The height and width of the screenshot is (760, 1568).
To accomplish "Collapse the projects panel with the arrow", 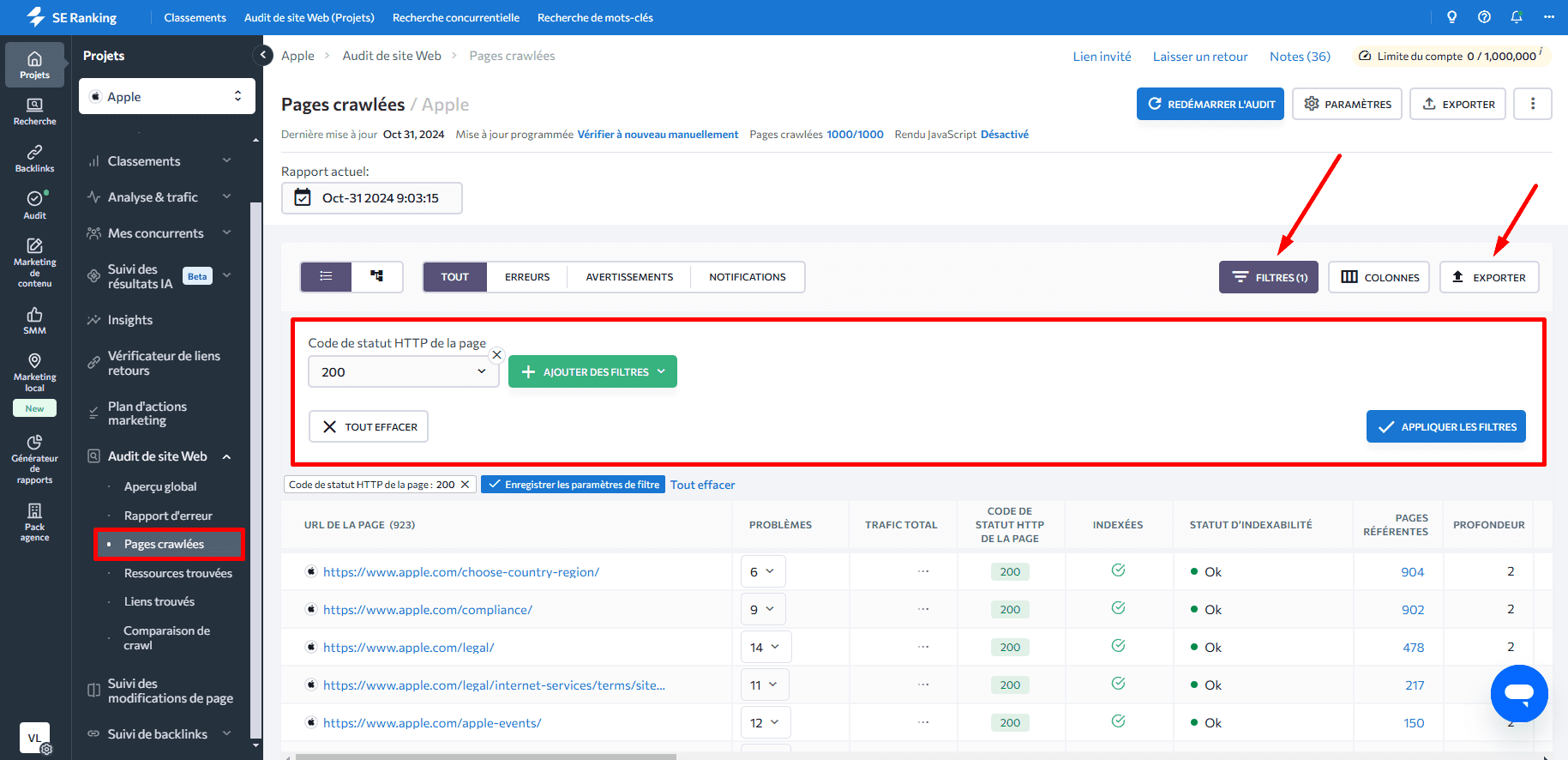I will tap(264, 56).
